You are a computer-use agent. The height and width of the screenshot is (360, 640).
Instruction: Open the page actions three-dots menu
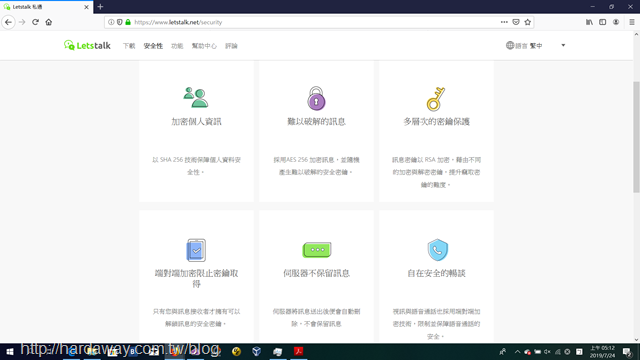click(504, 22)
